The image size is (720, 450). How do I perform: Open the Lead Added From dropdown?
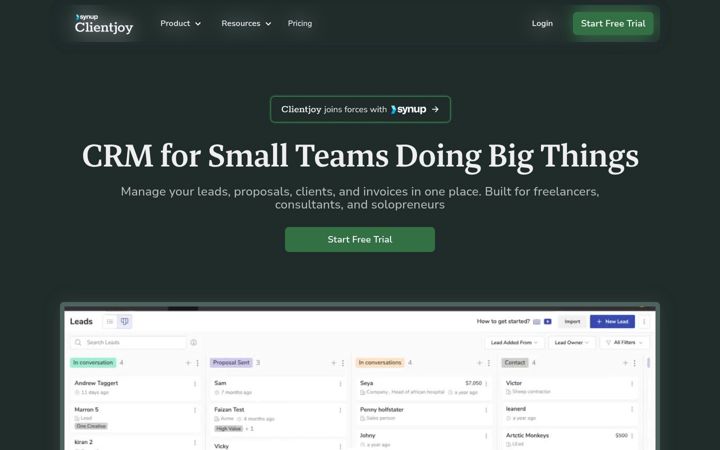514,343
